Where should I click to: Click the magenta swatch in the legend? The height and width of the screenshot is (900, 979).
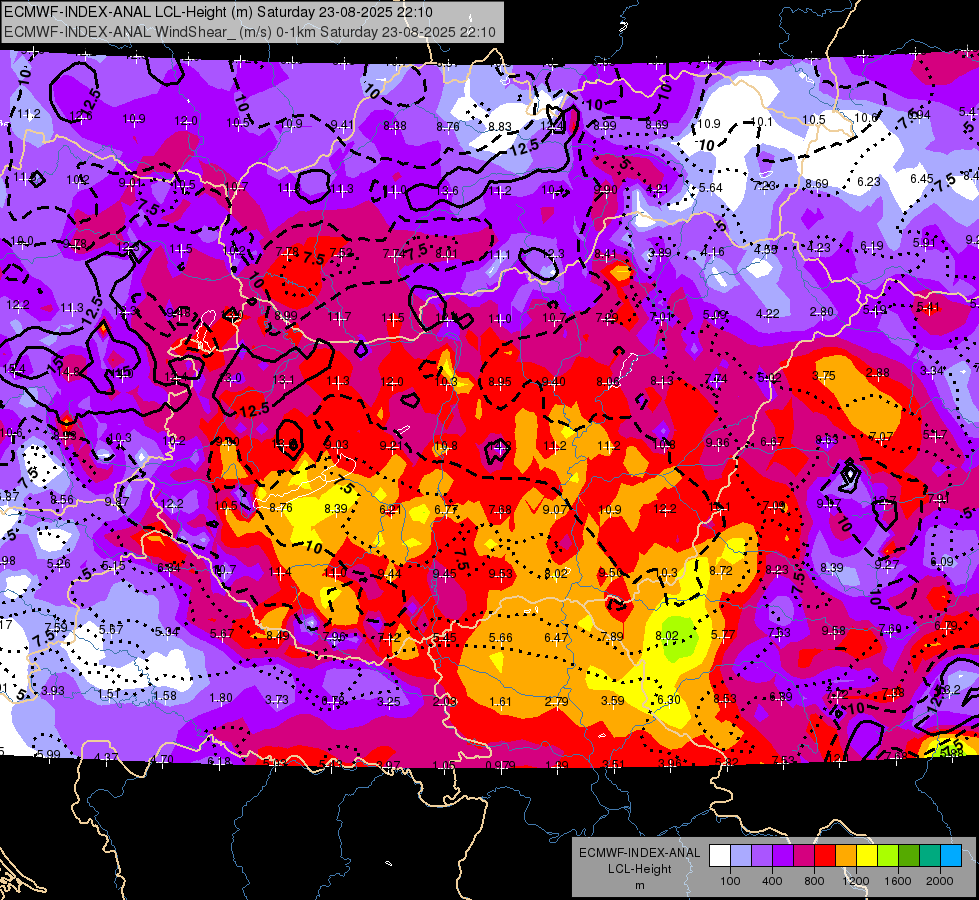(804, 856)
